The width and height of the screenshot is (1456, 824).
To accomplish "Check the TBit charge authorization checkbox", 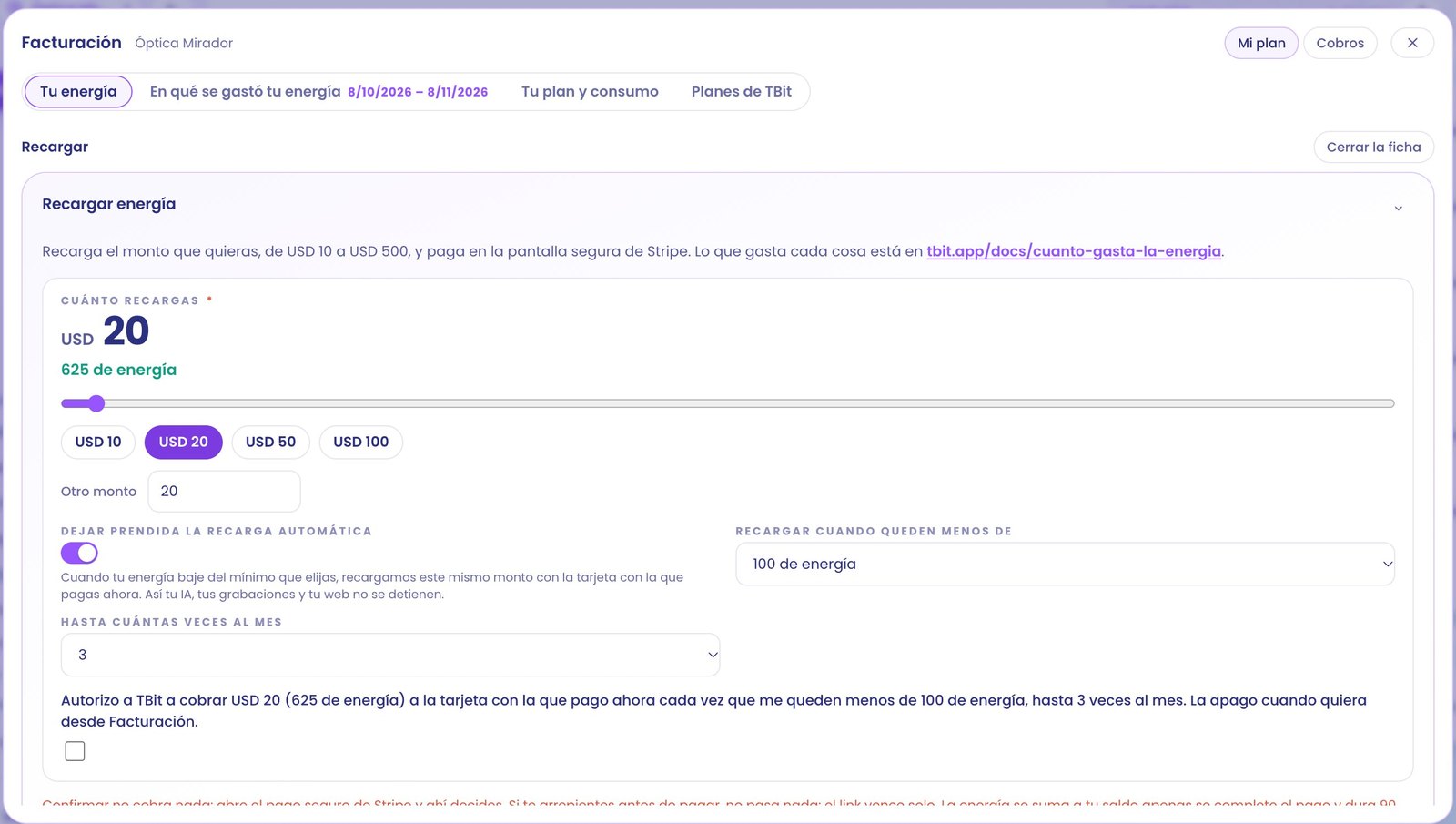I will pos(76,751).
